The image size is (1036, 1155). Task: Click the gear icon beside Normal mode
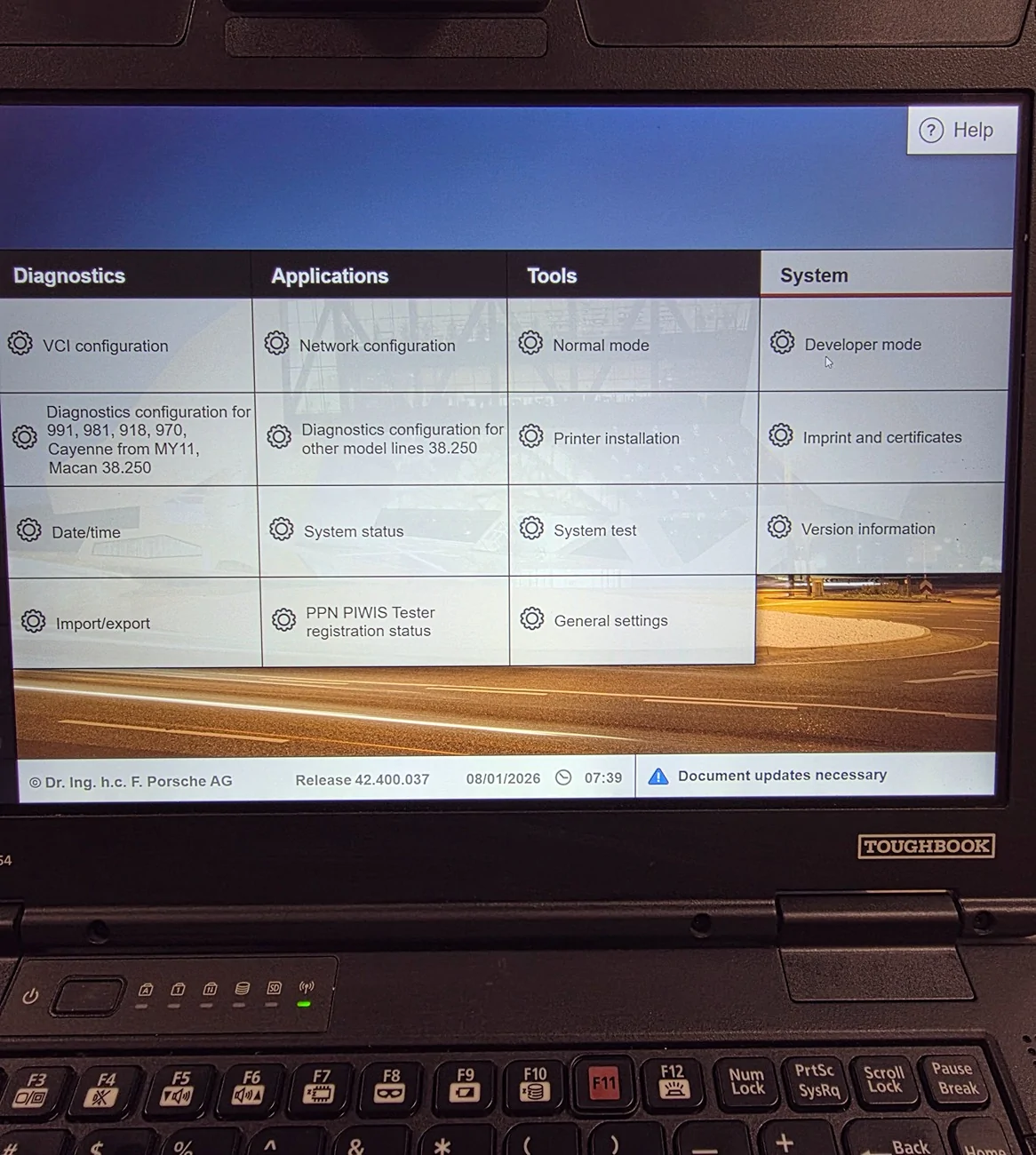[530, 343]
